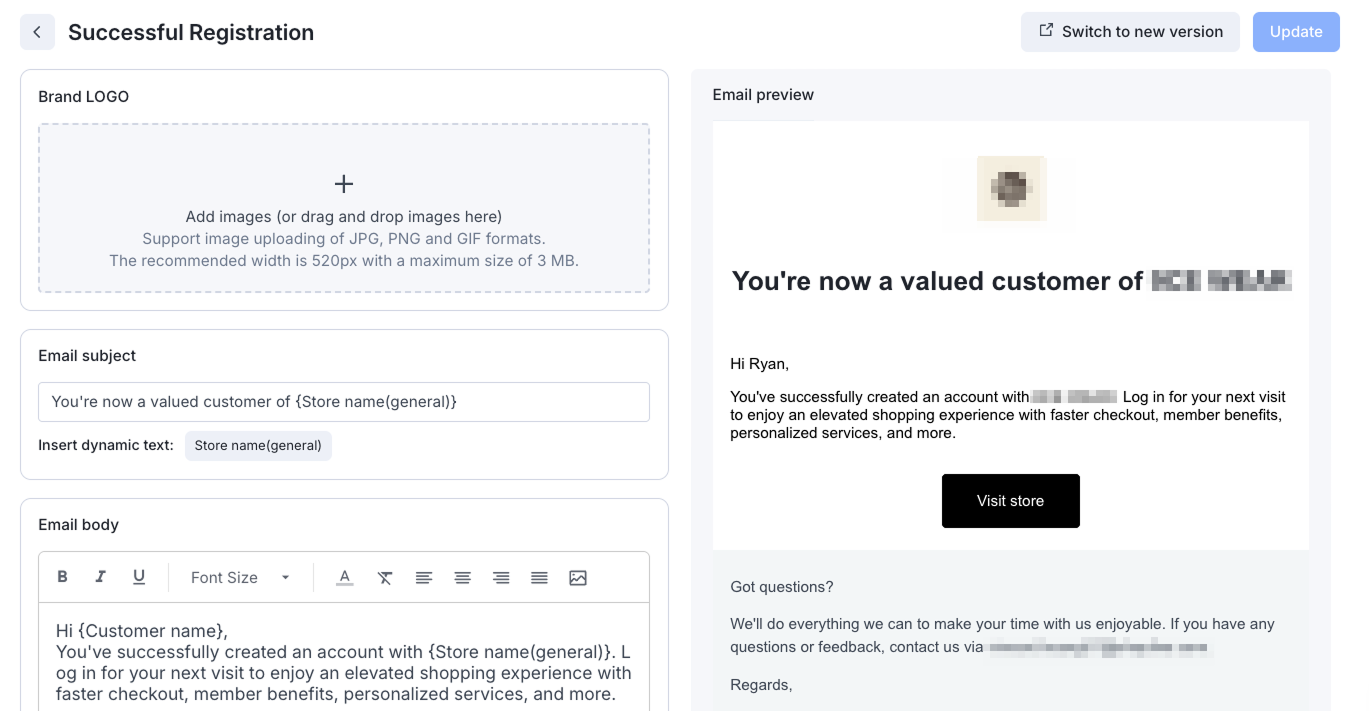Click Switch to new version button
Viewport: 1369px width, 711px height.
tap(1130, 32)
